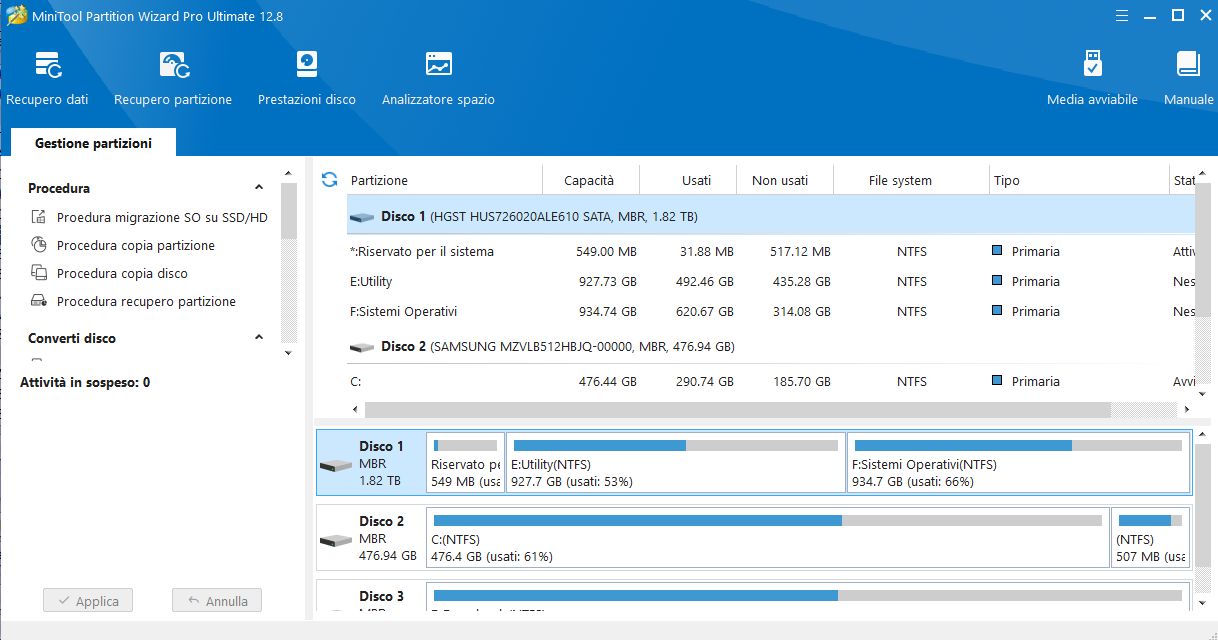This screenshot has height=640, width=1218.
Task: Open Procedura migrazione SO su SSD/HD
Action: tap(162, 217)
